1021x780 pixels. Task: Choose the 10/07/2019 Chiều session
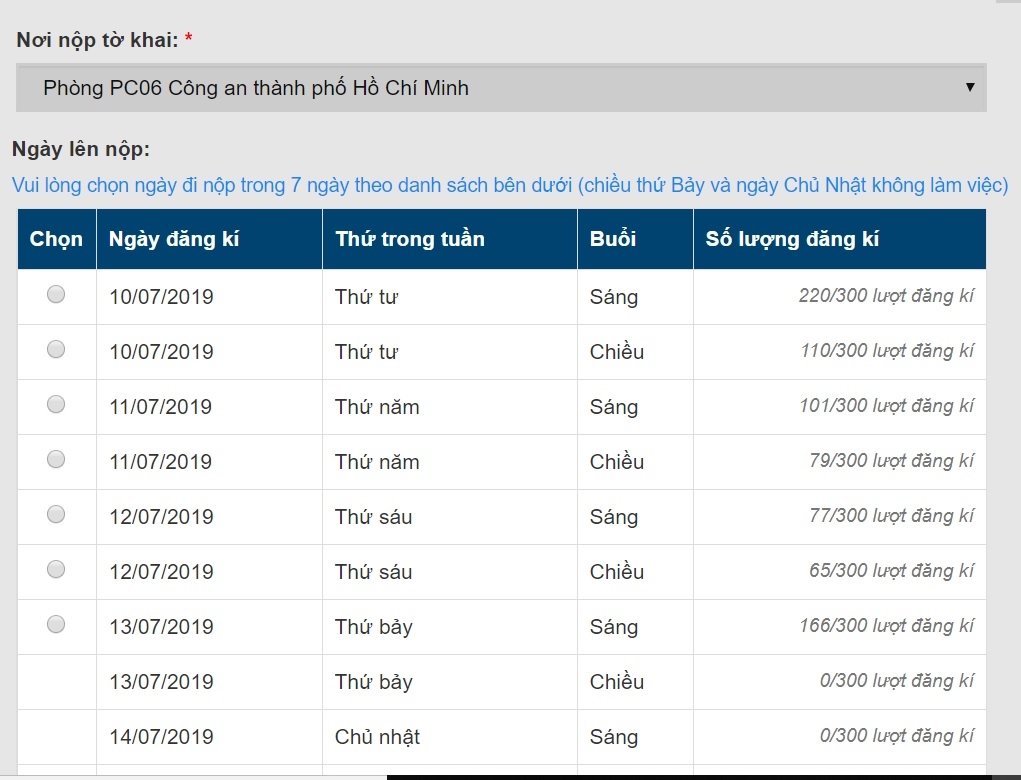[56, 348]
